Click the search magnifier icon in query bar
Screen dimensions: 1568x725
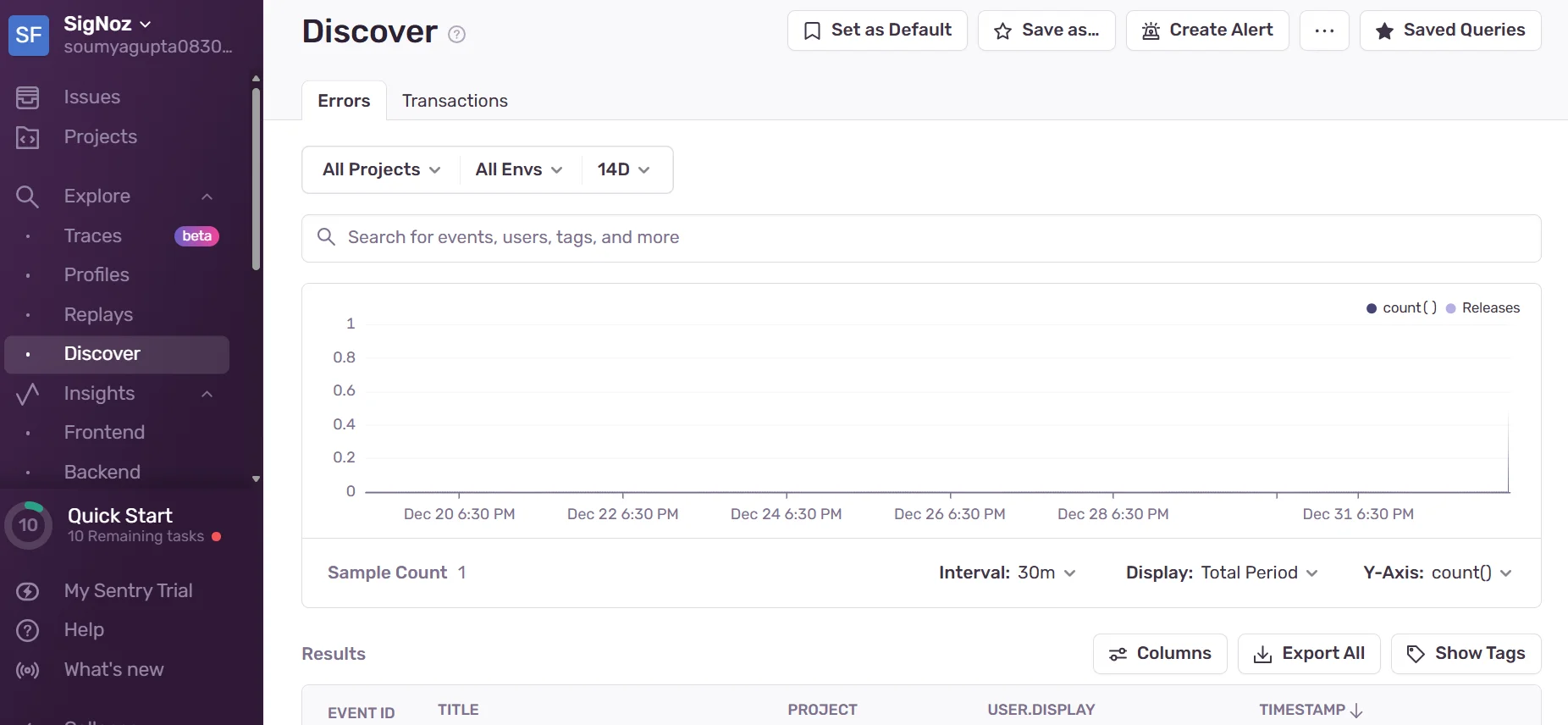[x=326, y=237]
